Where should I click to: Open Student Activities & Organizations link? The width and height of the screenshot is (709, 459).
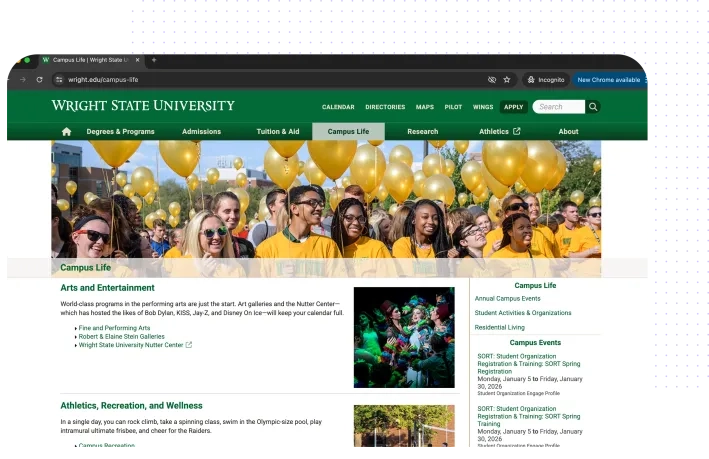tap(523, 312)
